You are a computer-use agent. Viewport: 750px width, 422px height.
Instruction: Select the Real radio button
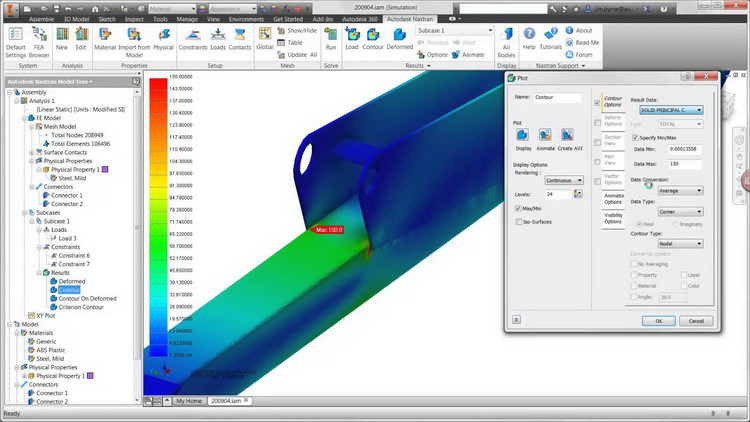coord(639,224)
